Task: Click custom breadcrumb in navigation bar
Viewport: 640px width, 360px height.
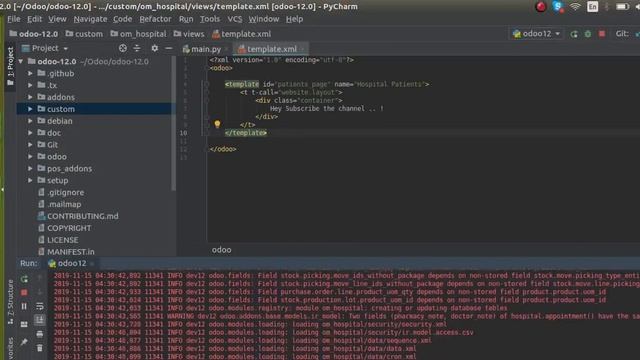Action: click(84, 34)
